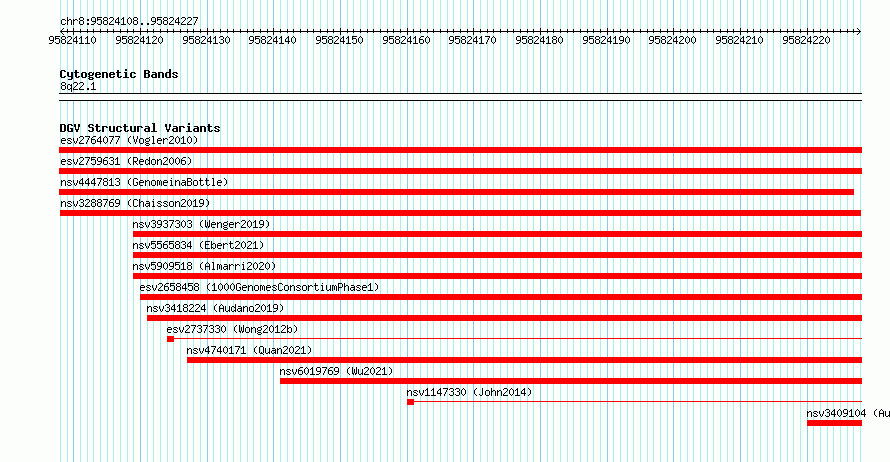Image resolution: width=890 pixels, height=462 pixels.
Task: Click the short red bar under nsv3409104
Action: click(834, 423)
